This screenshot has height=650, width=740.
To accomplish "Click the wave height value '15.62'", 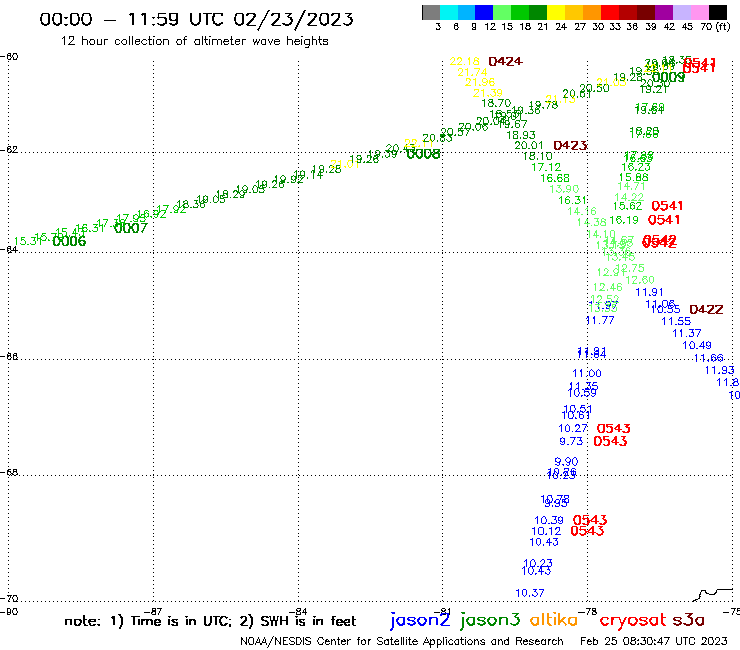I will [627, 206].
